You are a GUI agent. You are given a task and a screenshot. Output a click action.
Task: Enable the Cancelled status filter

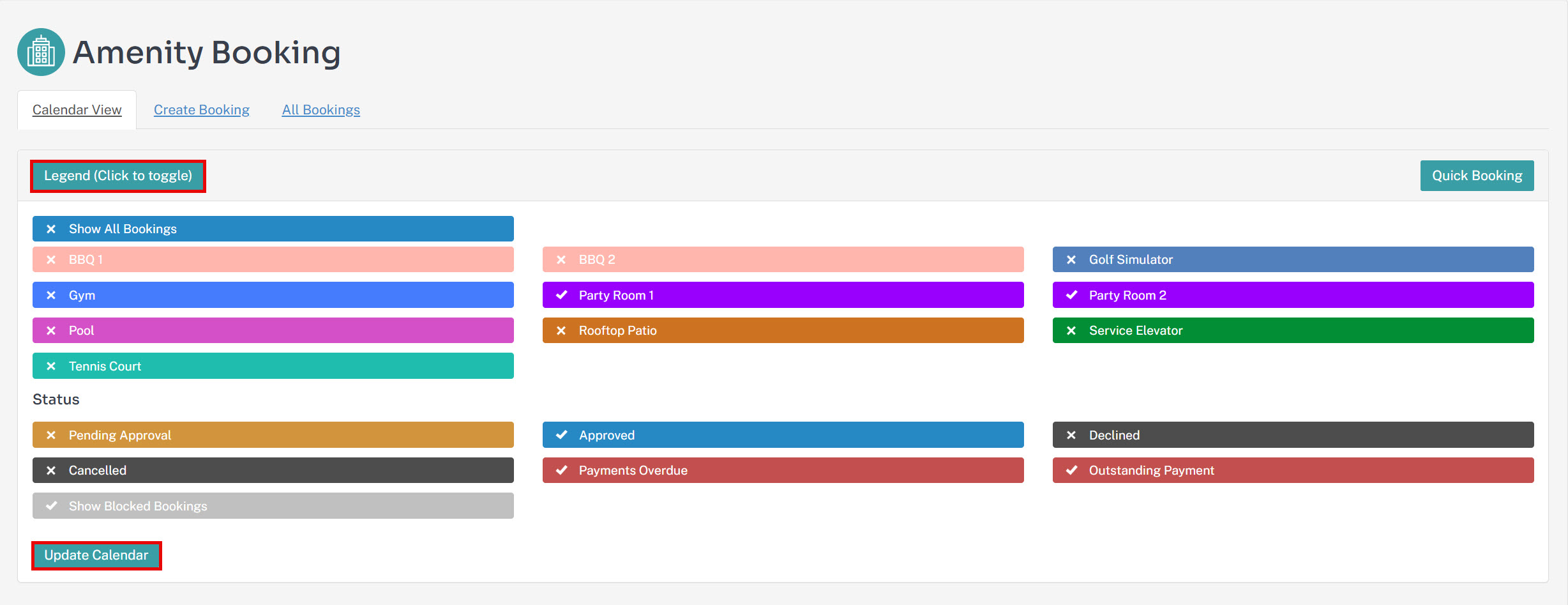[273, 470]
